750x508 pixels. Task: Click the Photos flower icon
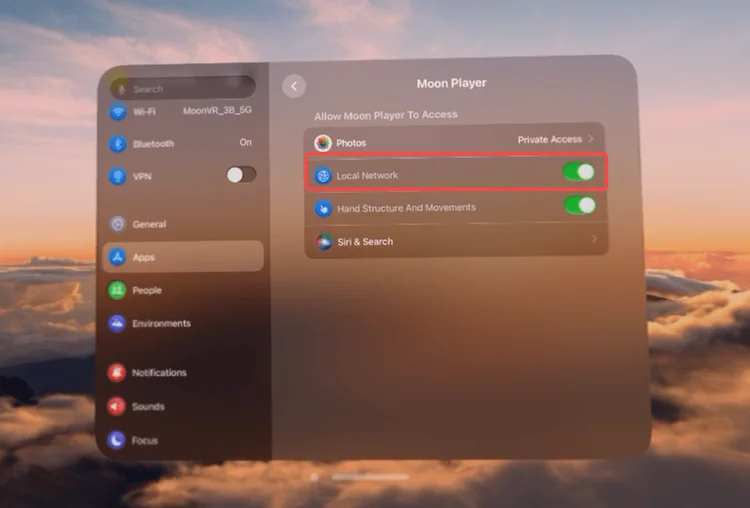pos(323,143)
